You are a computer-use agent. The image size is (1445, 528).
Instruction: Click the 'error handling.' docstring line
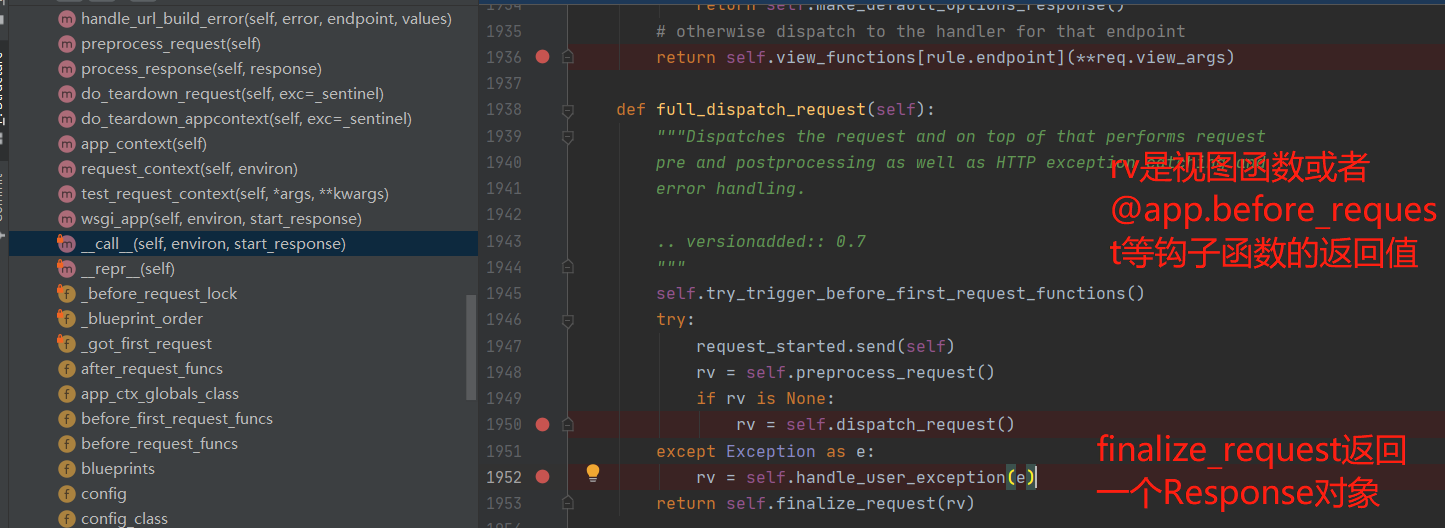pyautogui.click(x=731, y=188)
